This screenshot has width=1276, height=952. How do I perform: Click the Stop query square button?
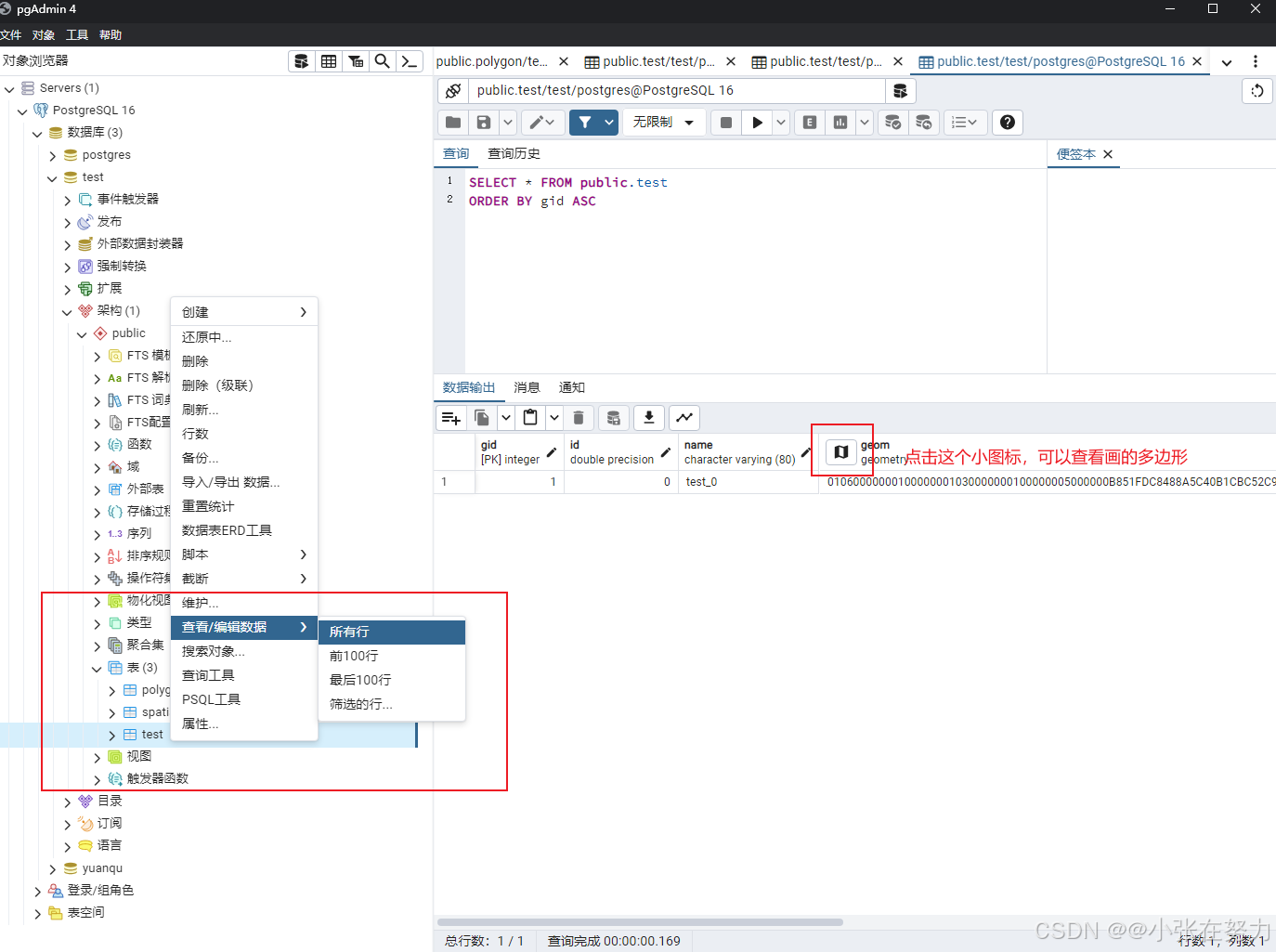(726, 122)
